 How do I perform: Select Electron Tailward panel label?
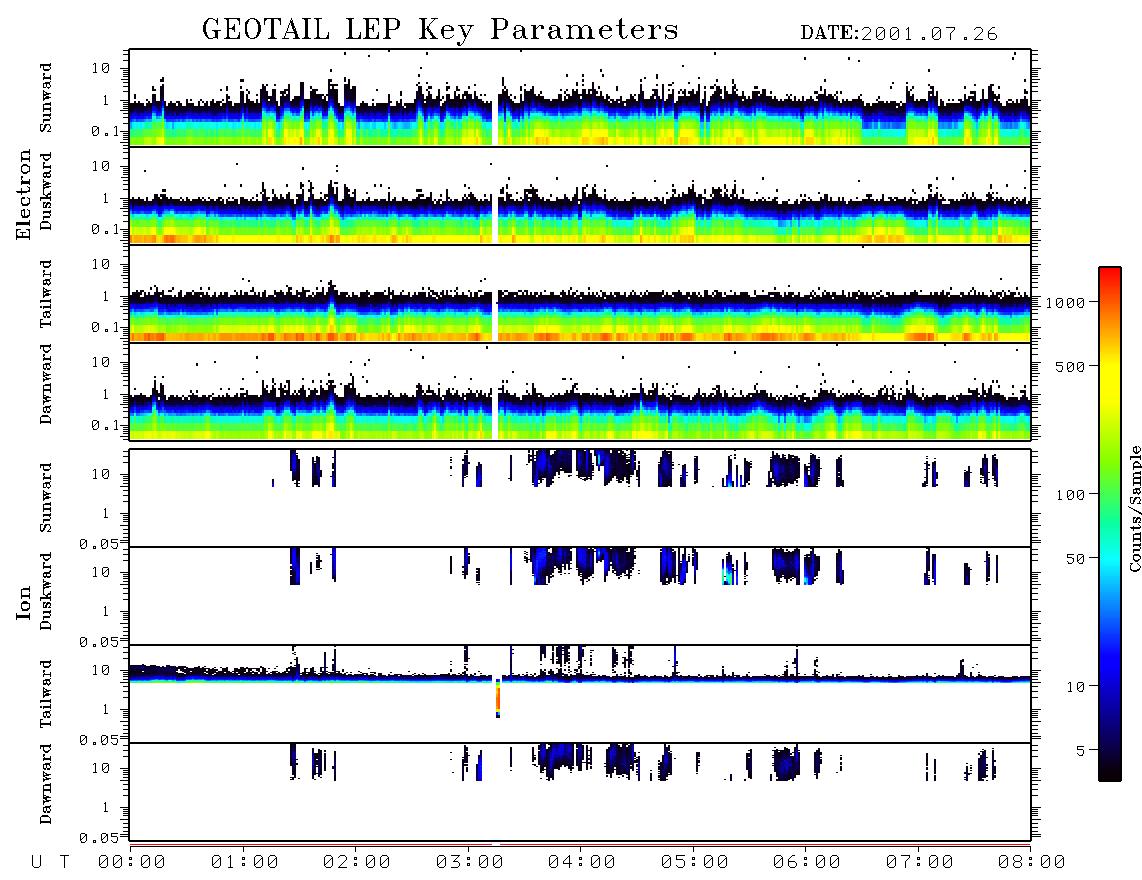(46, 294)
